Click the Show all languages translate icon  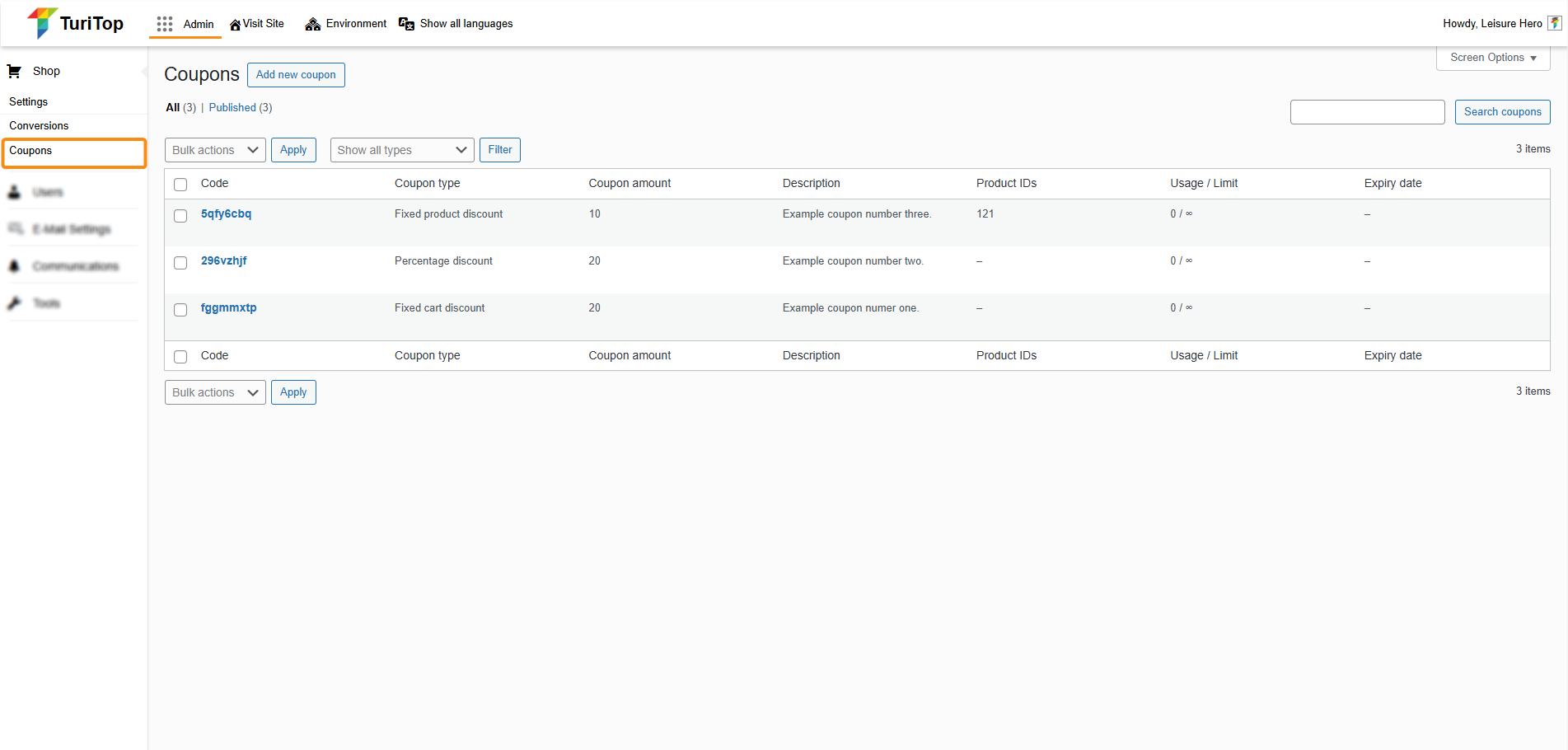point(406,24)
